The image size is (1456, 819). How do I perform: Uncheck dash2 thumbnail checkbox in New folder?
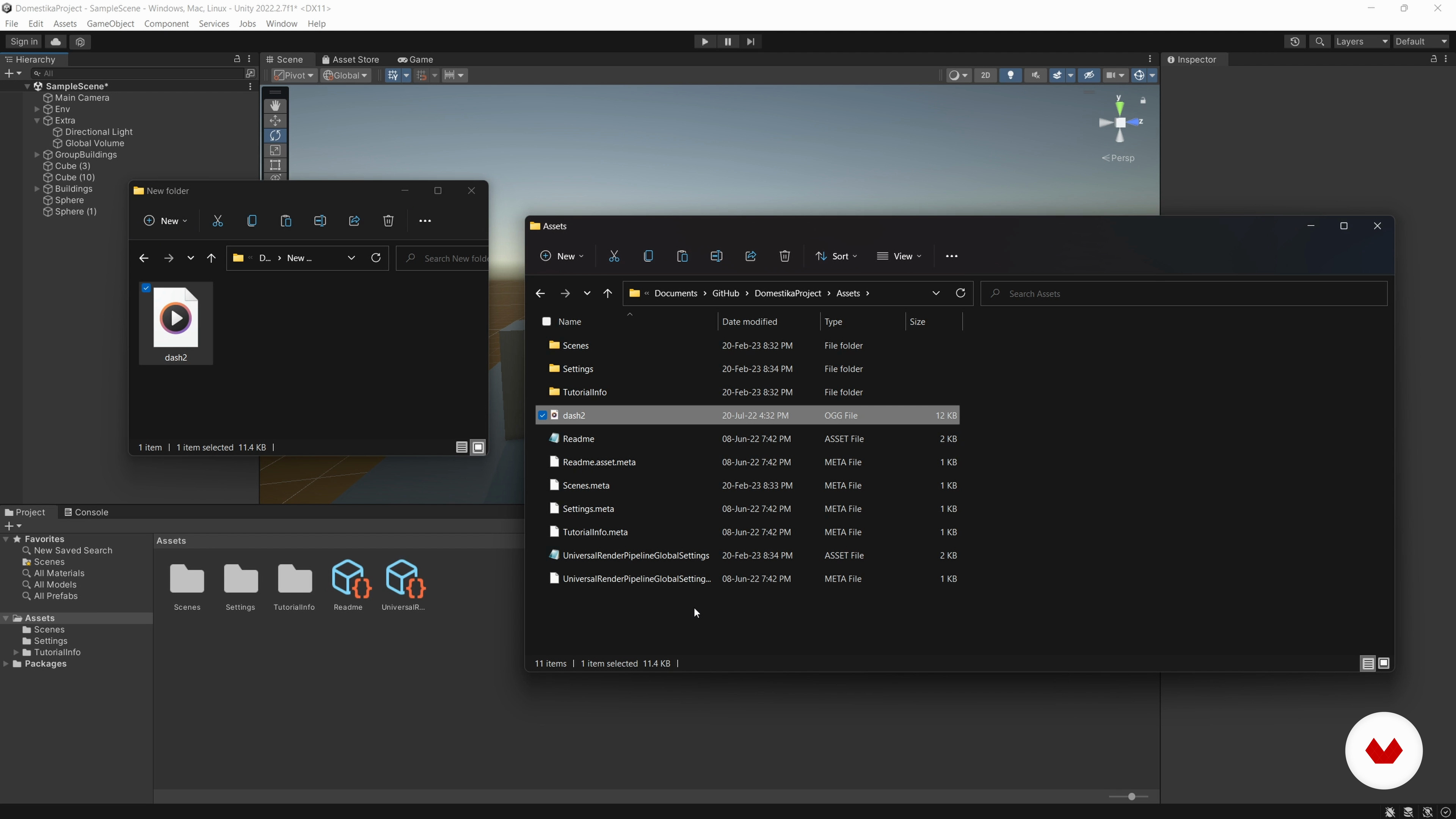[x=146, y=288]
